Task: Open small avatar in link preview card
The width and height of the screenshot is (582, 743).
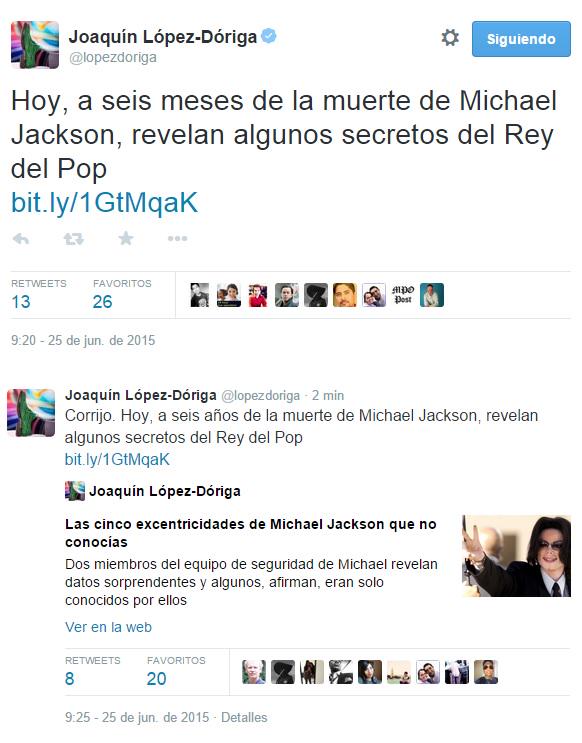Action: (75, 491)
